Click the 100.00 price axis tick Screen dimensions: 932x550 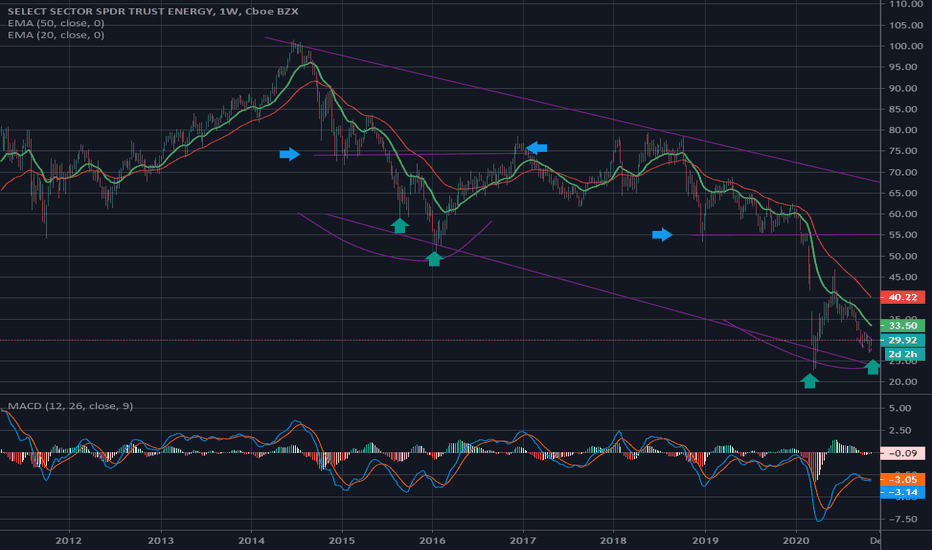point(905,46)
